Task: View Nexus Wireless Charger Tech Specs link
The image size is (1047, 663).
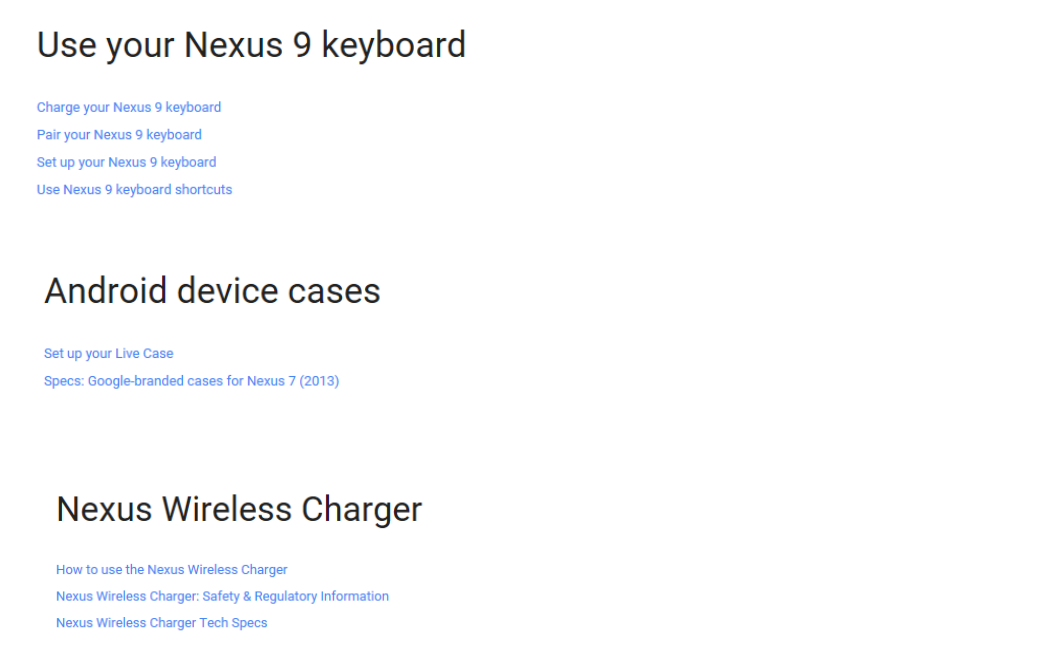Action: [162, 623]
